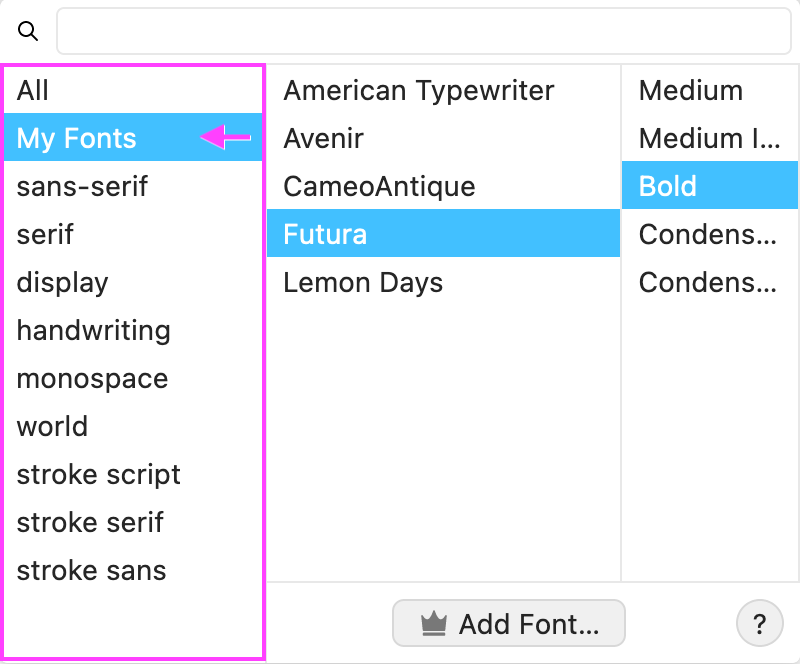800x664 pixels.
Task: Open the world fonts category
Action: pos(52,427)
